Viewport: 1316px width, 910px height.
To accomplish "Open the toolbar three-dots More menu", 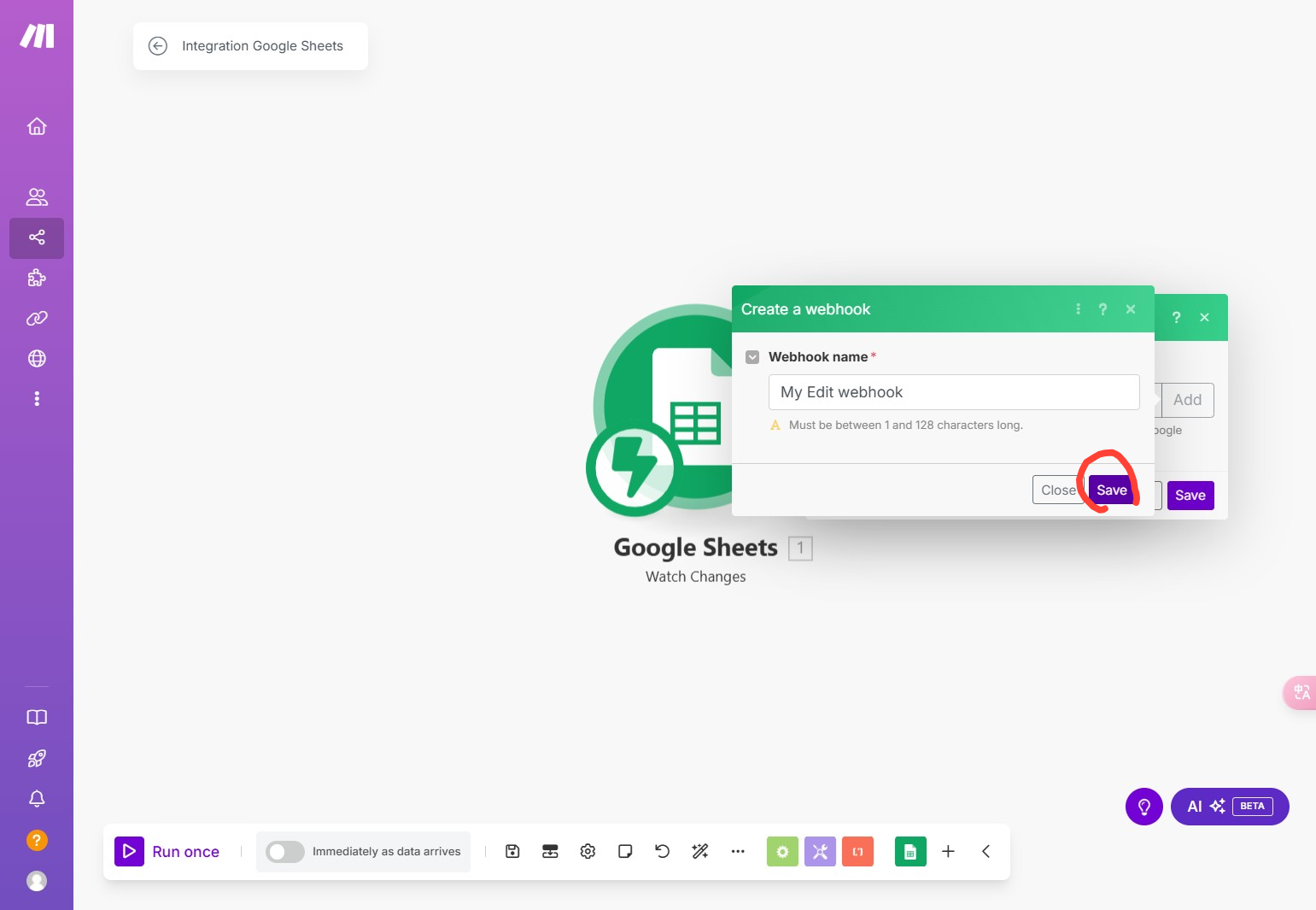I will (738, 852).
